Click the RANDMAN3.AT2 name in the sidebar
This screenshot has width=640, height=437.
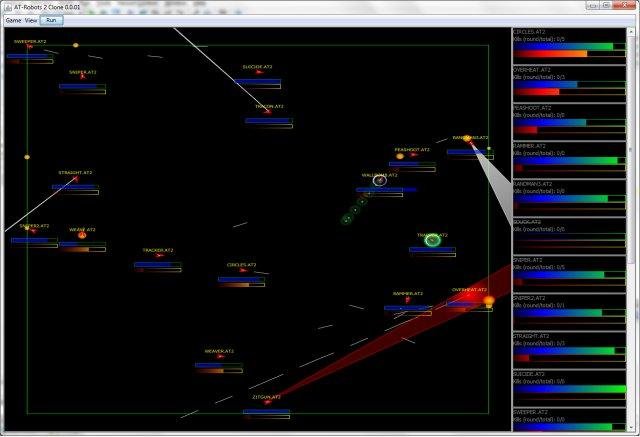[533, 184]
